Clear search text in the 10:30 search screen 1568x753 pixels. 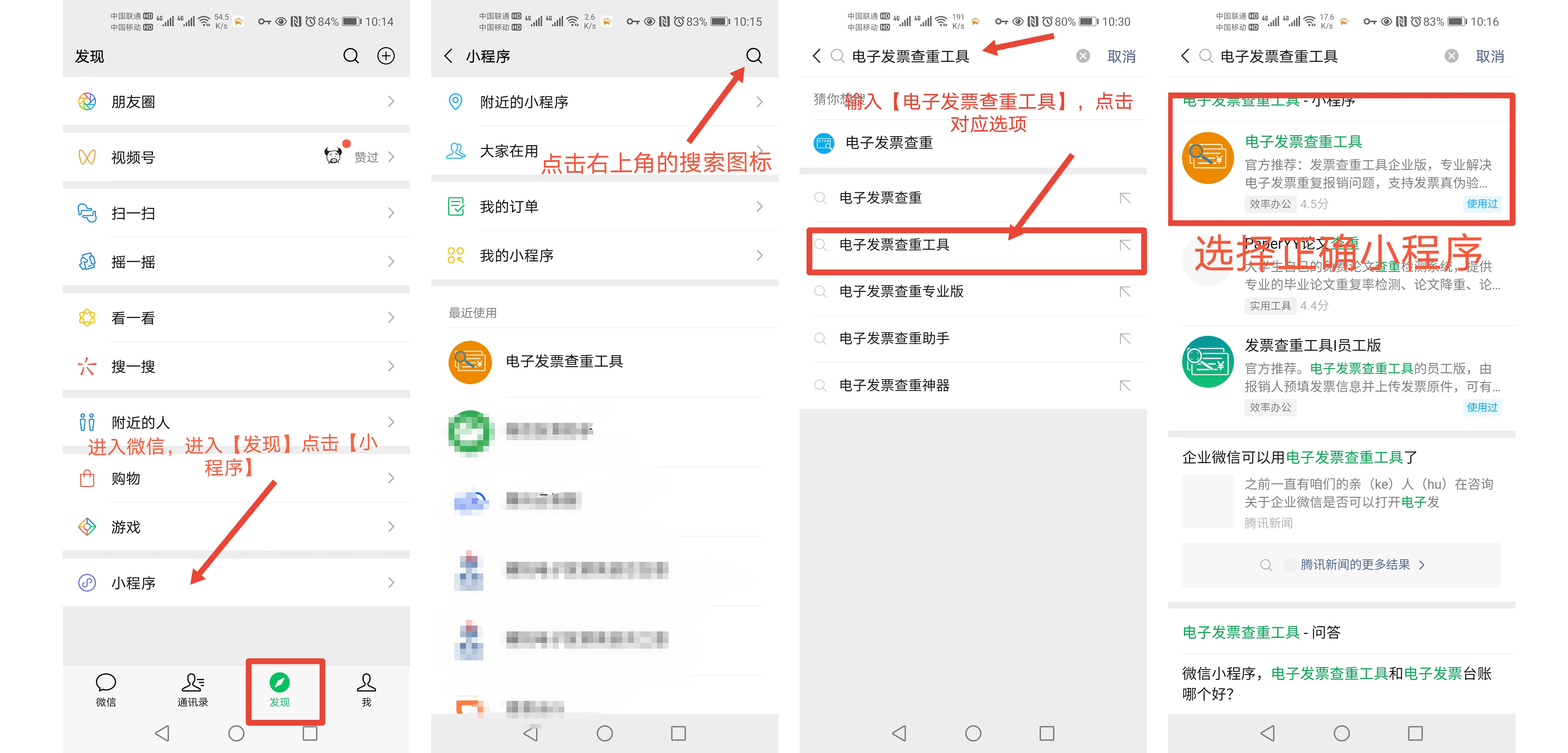click(1083, 56)
